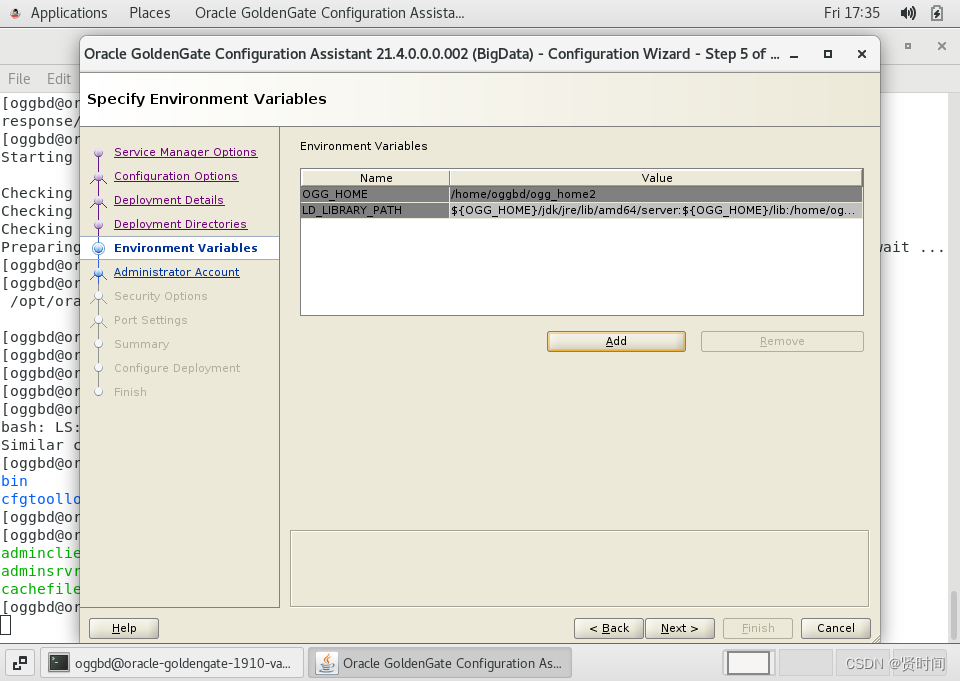Viewport: 960px width, 681px height.
Task: Switch to the oggbd terminal taskbar item
Action: click(172, 663)
